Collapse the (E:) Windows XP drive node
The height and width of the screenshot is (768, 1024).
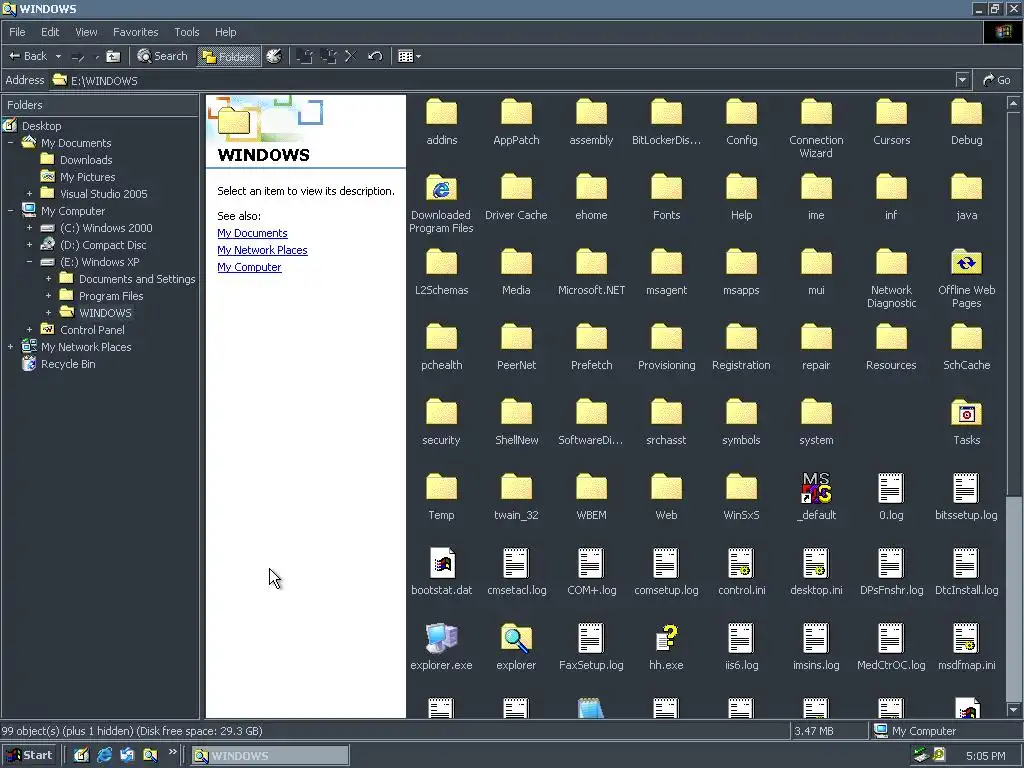pos(29,262)
